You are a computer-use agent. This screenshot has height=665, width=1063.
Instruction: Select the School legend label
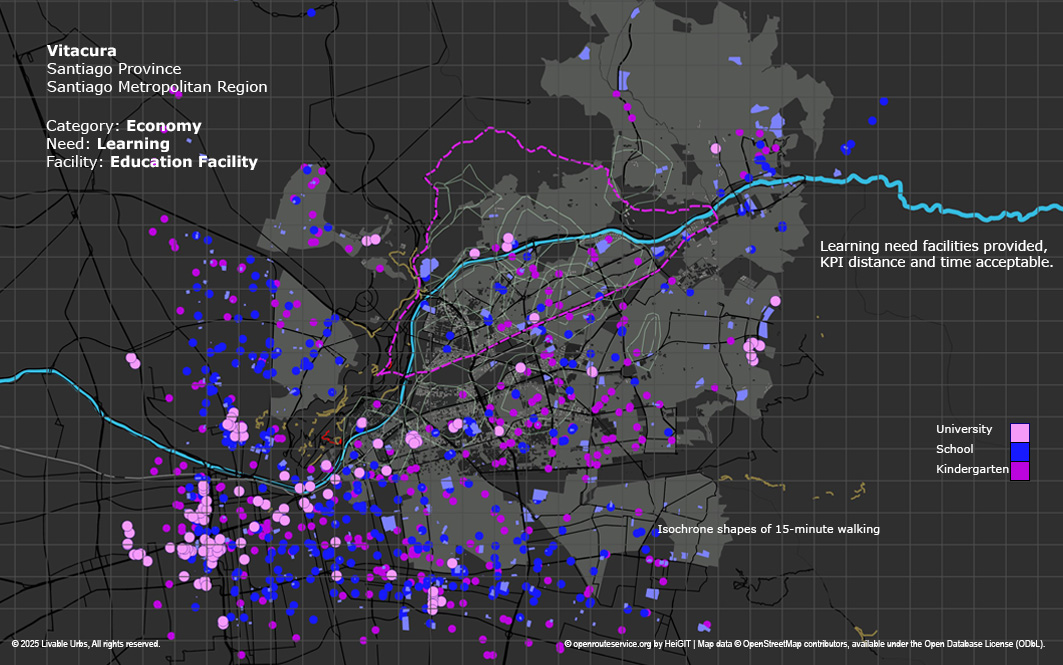click(954, 449)
